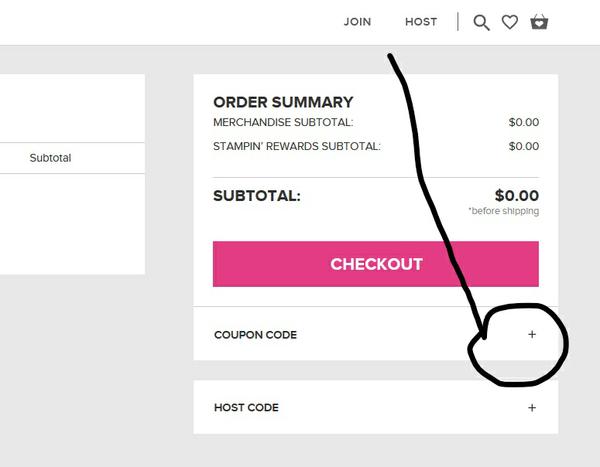
Task: Click the Subtotal column header
Action: (x=50, y=158)
